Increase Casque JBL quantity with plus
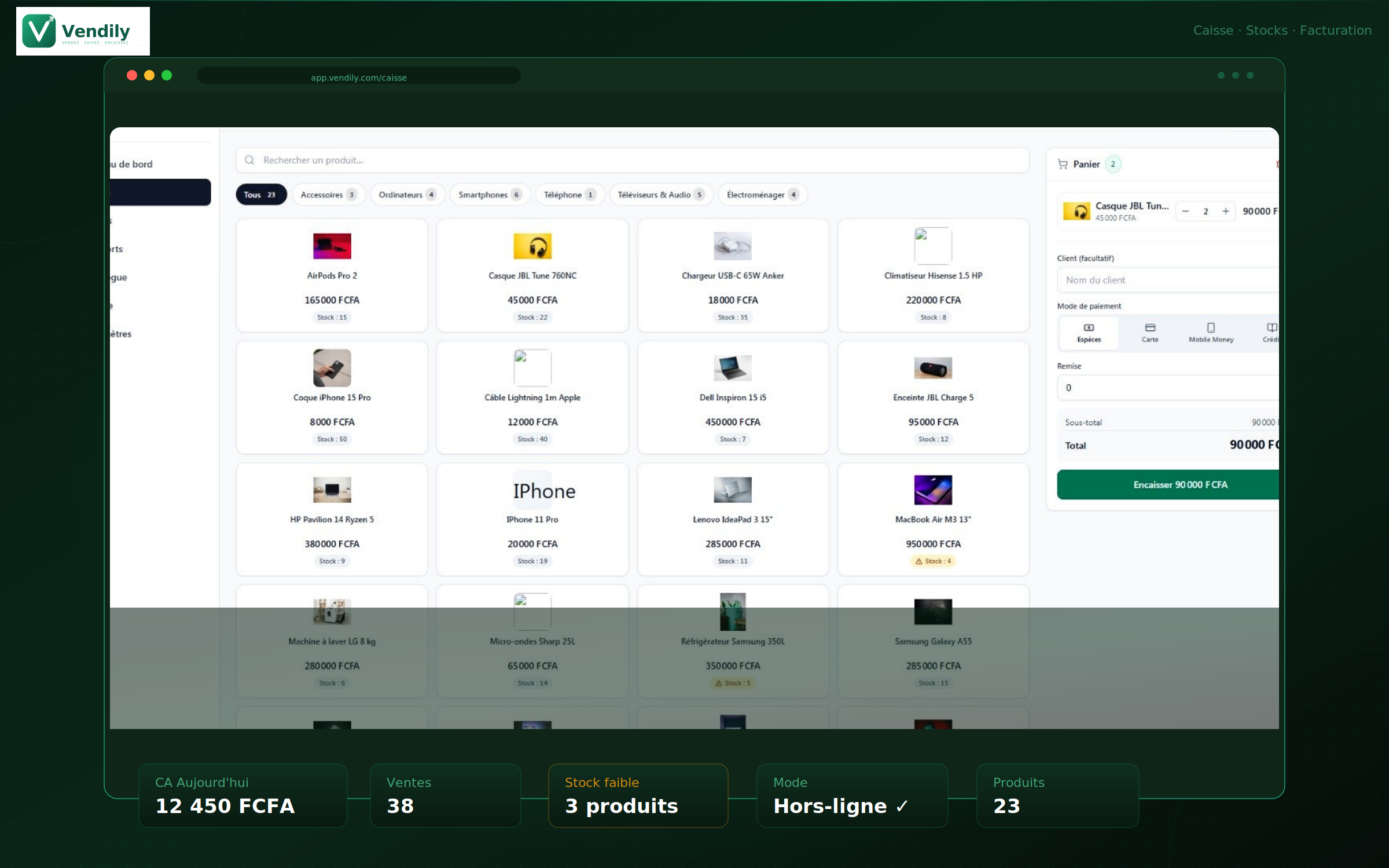Viewport: 1389px width, 868px height. click(x=1226, y=211)
